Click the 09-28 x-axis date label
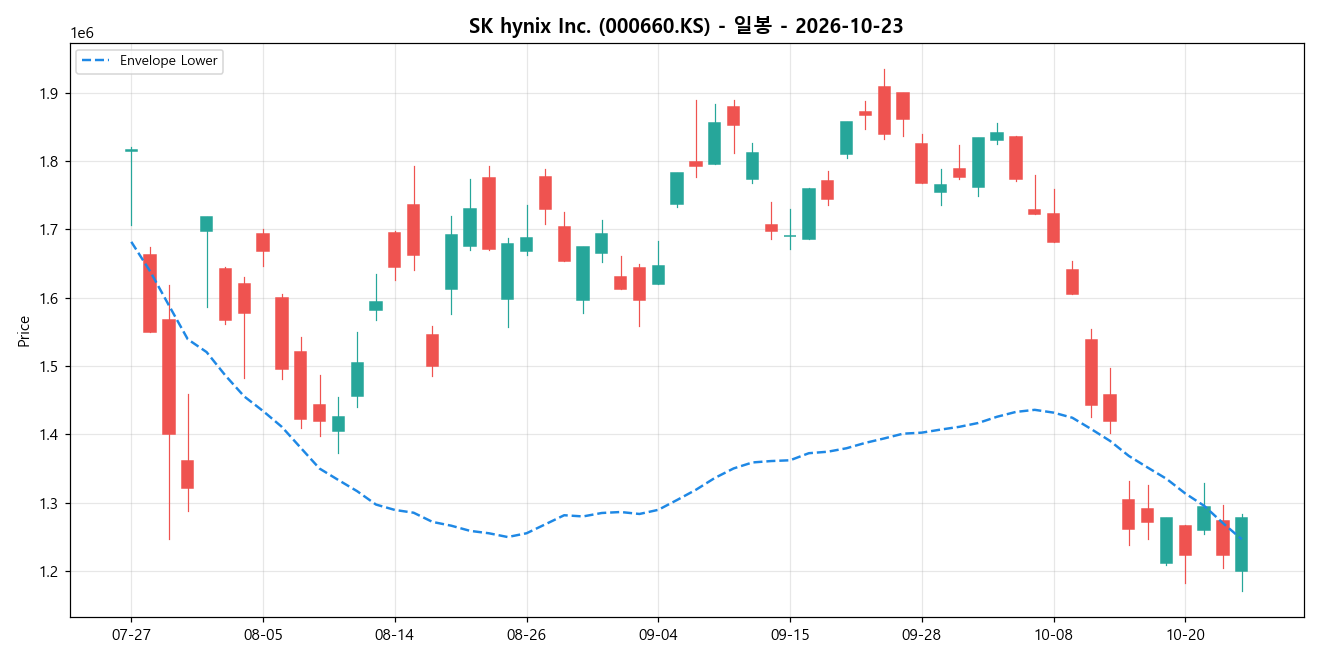 (922, 634)
